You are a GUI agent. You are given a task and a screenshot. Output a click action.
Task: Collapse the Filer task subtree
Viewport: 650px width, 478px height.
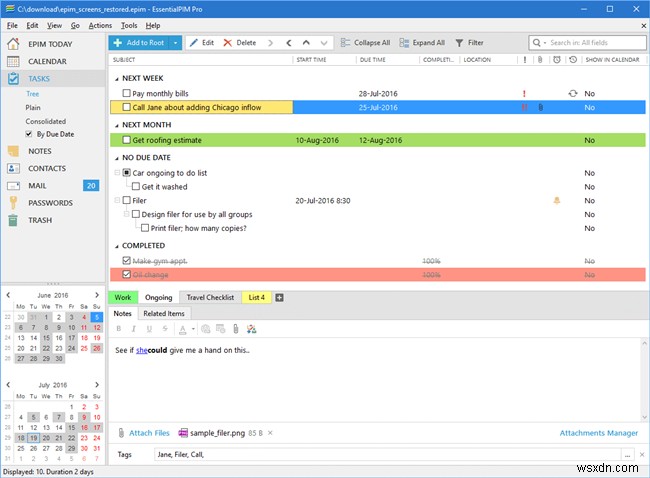117,200
